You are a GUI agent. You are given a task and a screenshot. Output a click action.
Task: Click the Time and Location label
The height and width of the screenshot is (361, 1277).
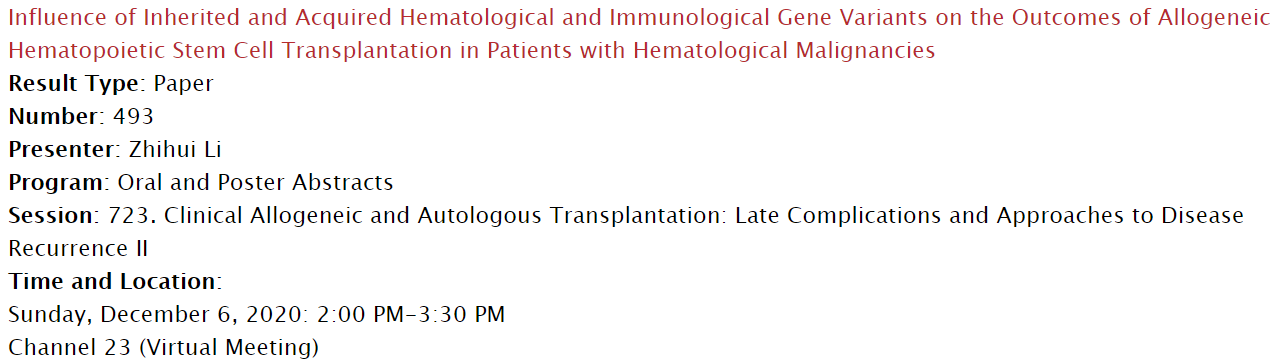(112, 281)
